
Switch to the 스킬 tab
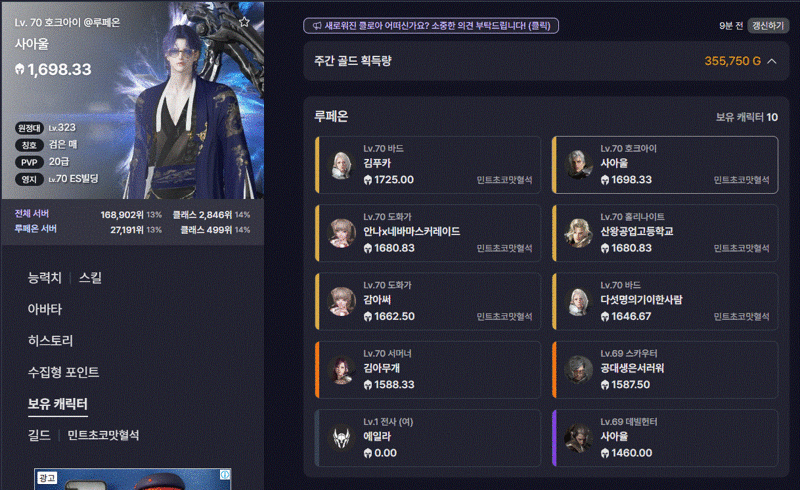click(90, 278)
